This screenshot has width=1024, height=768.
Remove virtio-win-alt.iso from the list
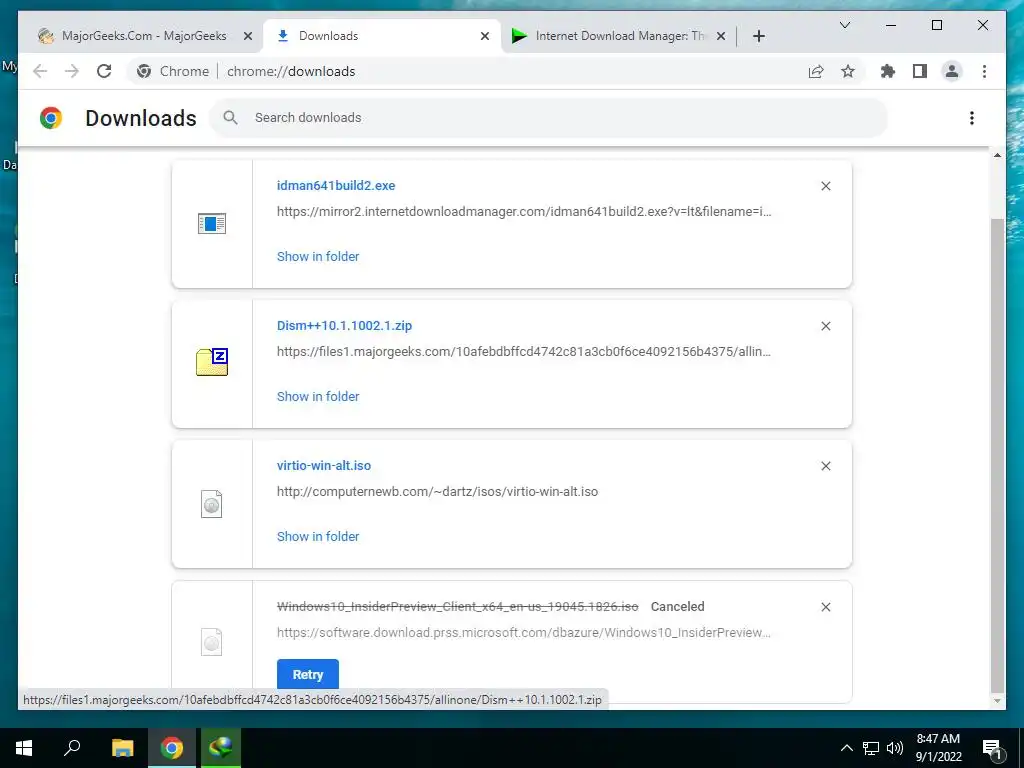click(825, 466)
